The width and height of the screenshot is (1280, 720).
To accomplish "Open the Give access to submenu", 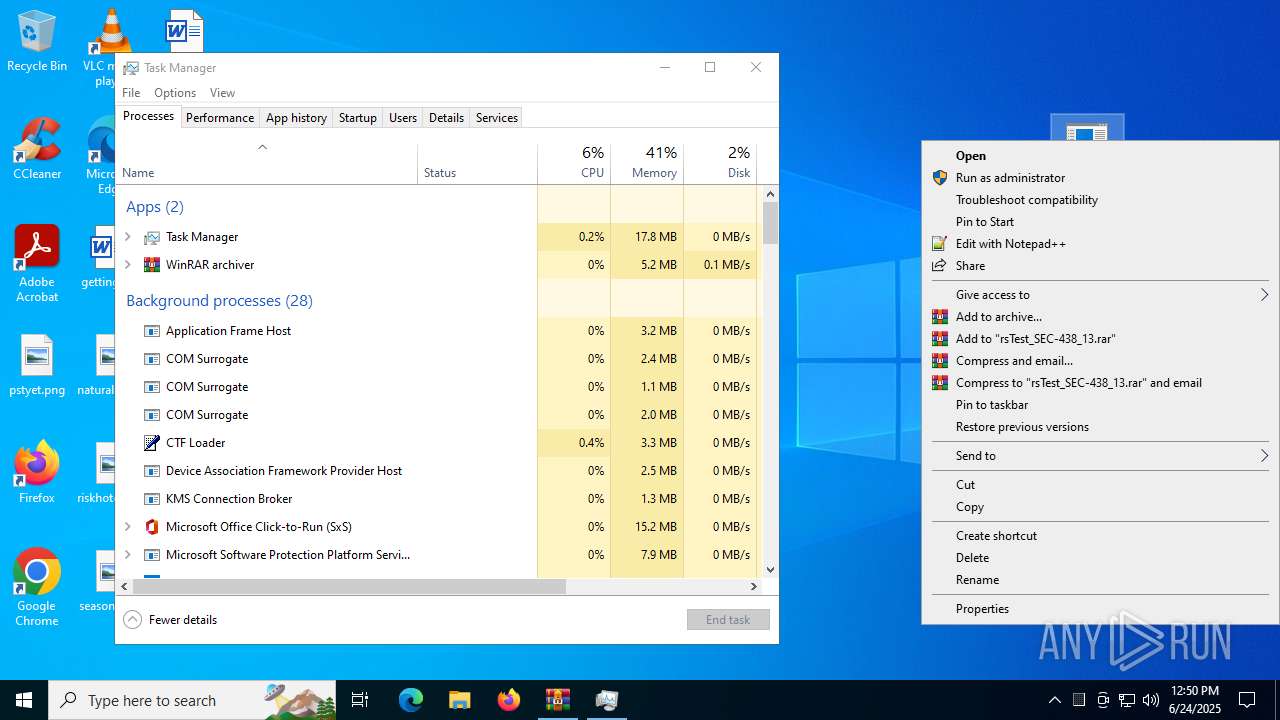I will coord(1100,295).
